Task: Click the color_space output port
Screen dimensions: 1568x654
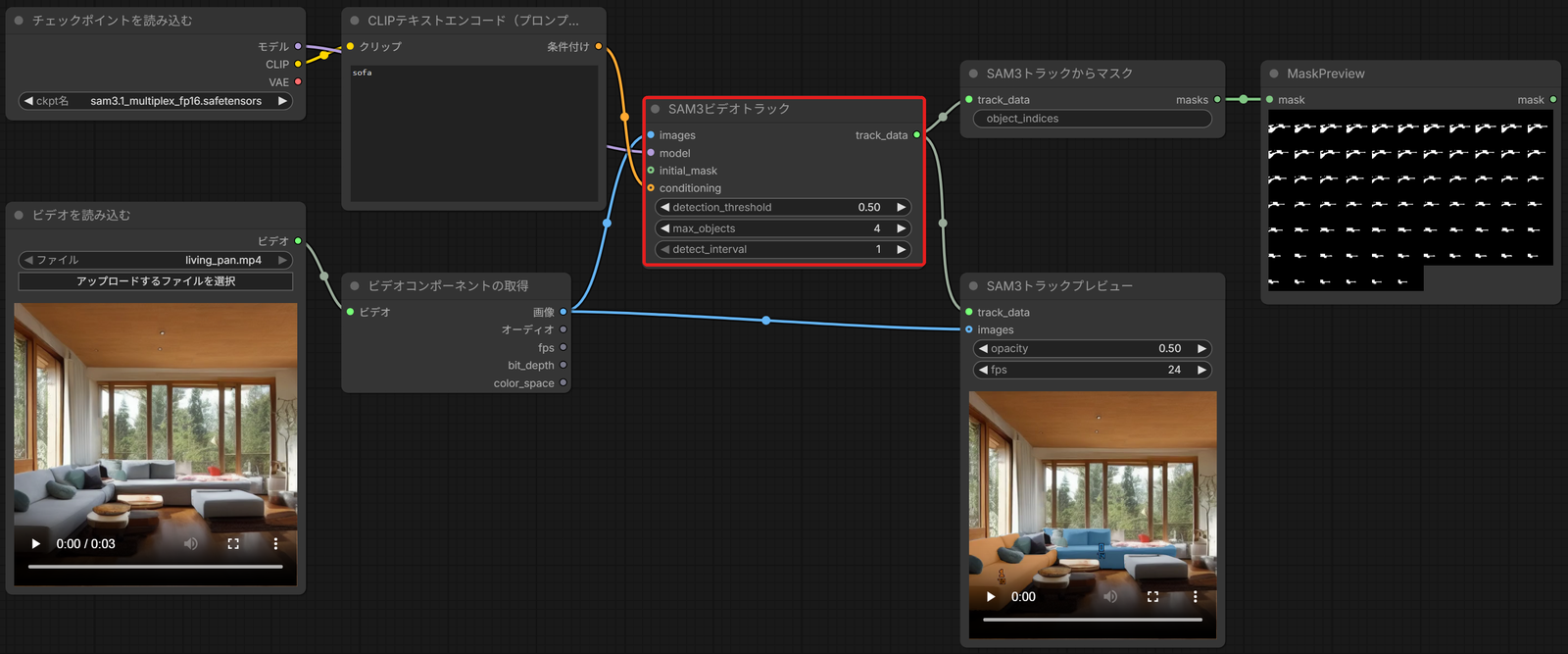Action: pos(563,382)
